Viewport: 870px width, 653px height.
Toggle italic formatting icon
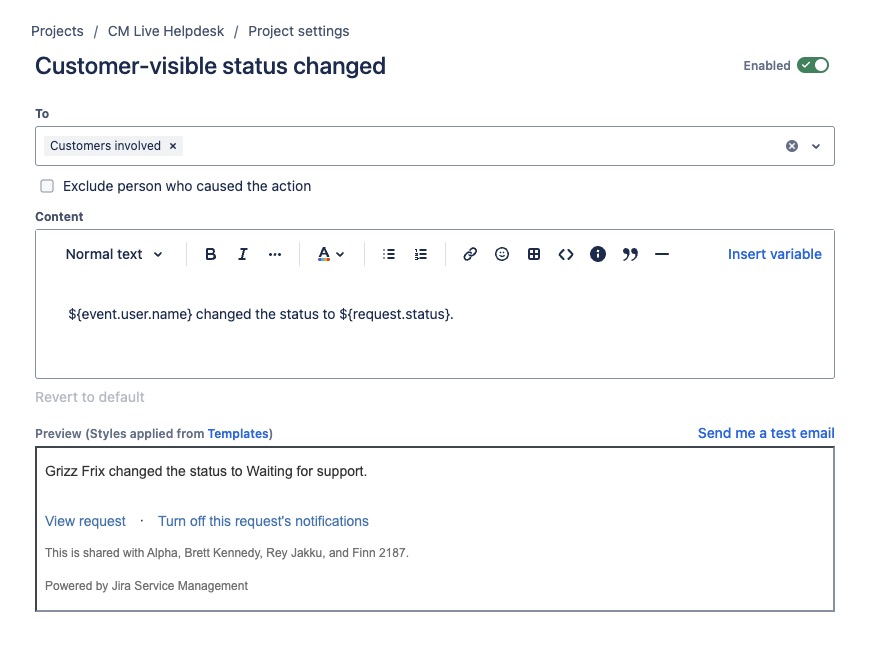[242, 254]
